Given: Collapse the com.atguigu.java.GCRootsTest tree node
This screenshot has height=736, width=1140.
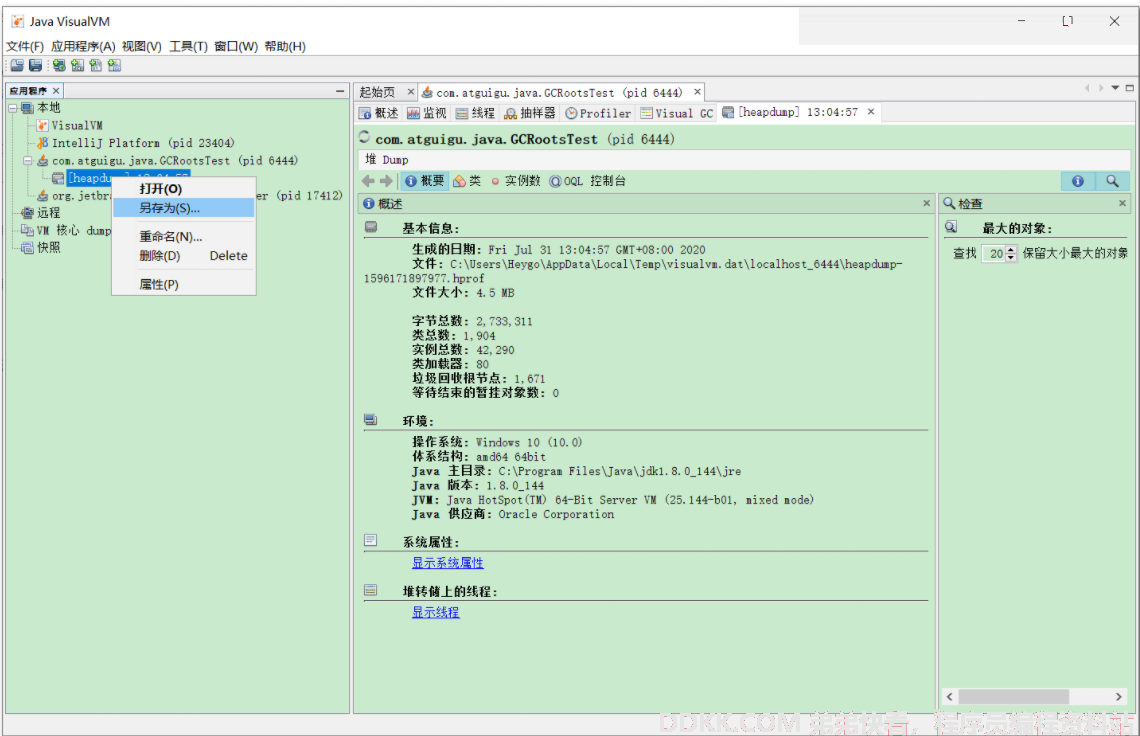Looking at the screenshot, I should [x=28, y=161].
